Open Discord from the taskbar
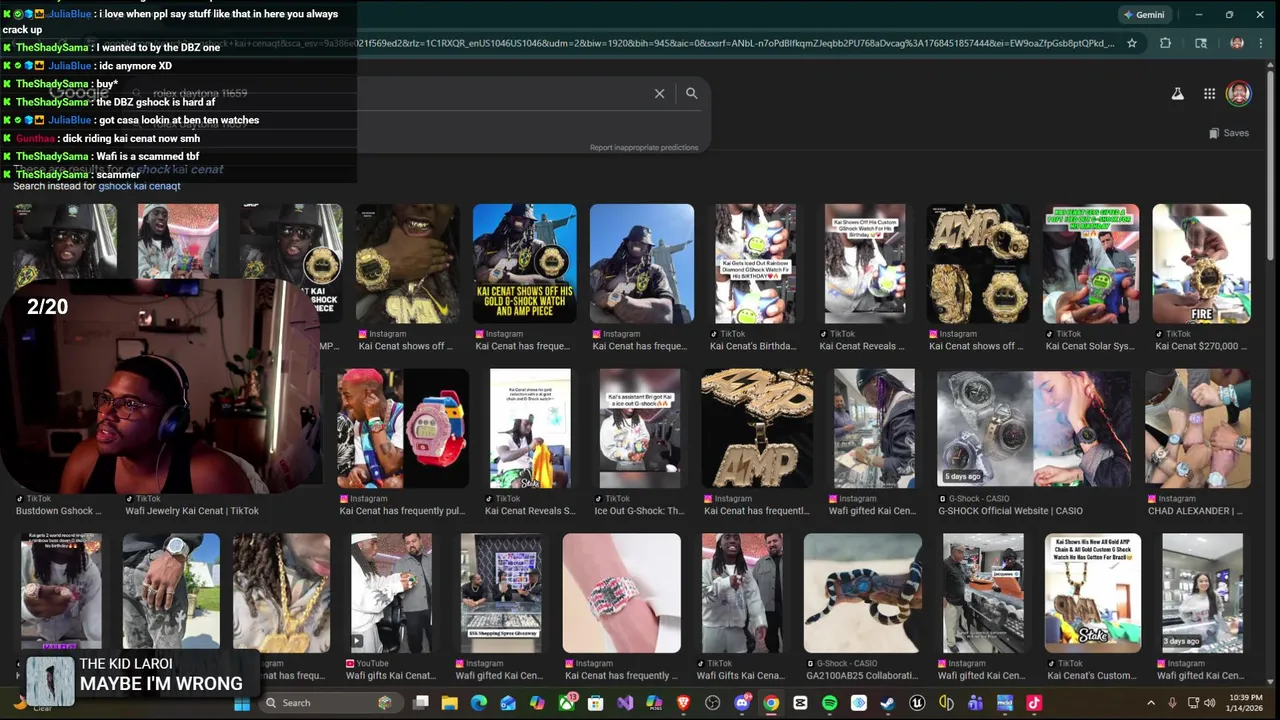This screenshot has height=720, width=1280. pos(742,703)
